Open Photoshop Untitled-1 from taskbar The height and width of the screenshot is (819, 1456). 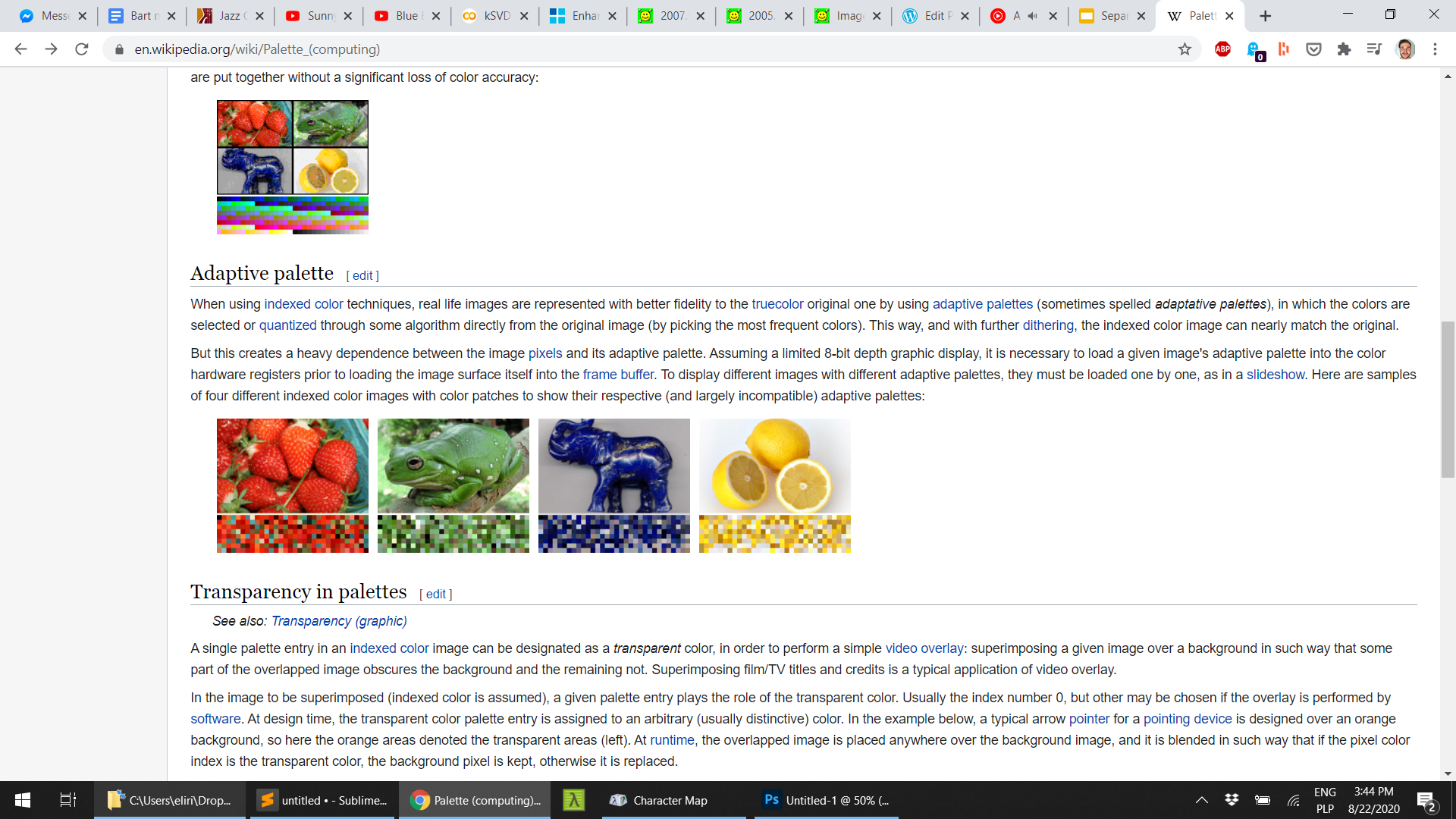tap(827, 800)
